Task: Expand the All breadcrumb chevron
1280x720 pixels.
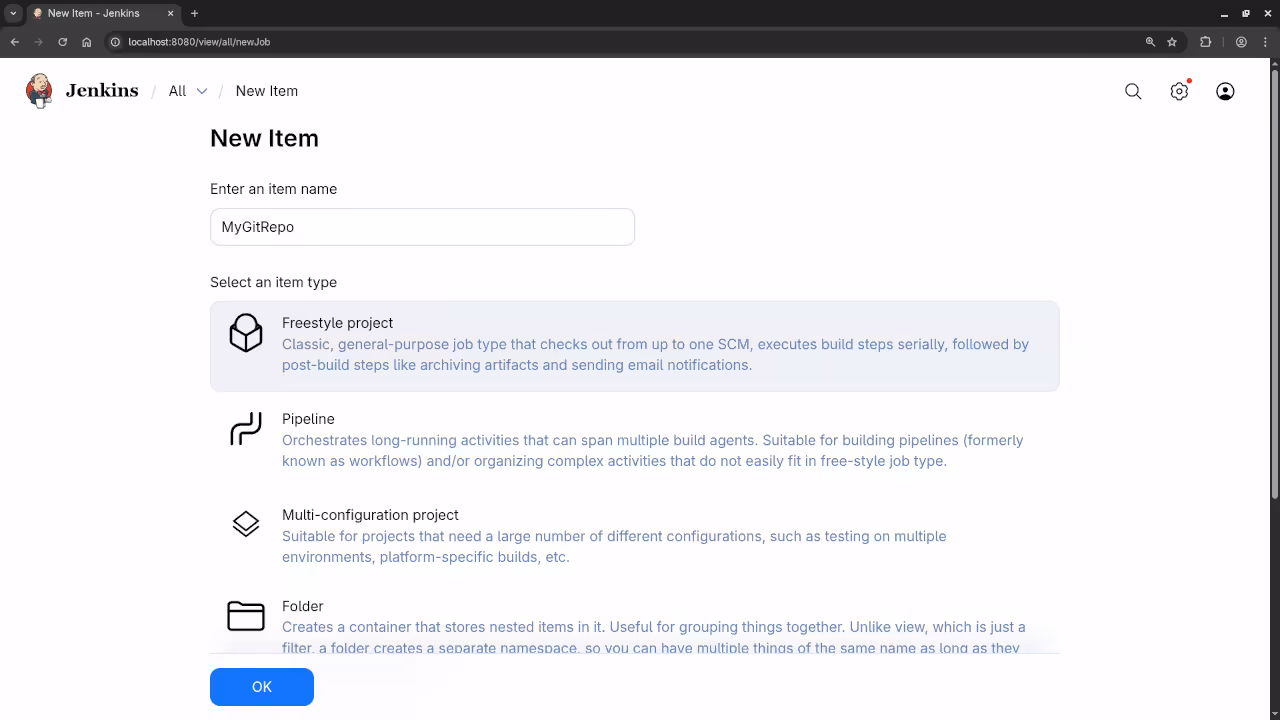Action: tap(202, 91)
